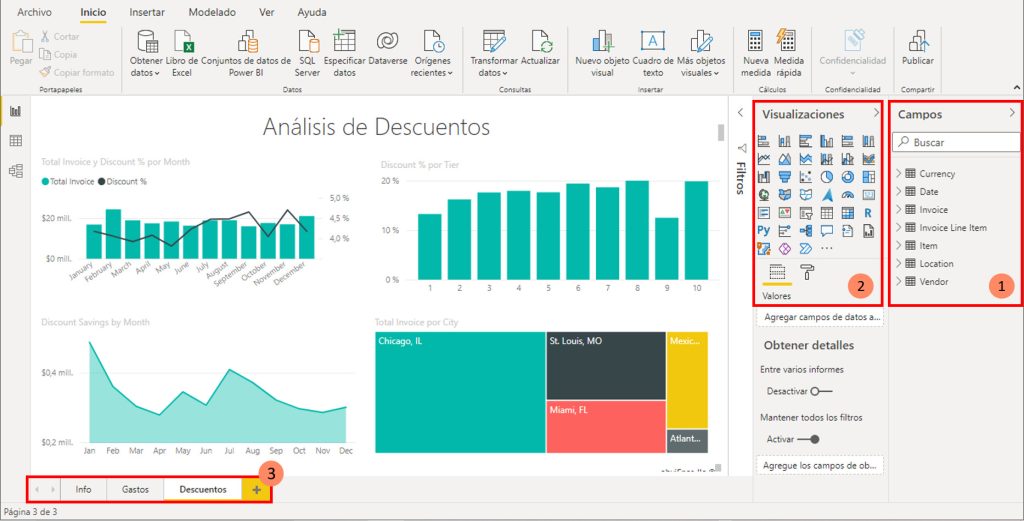Open the Obtener datos dropdown
This screenshot has height=521, width=1024.
[x=146, y=54]
